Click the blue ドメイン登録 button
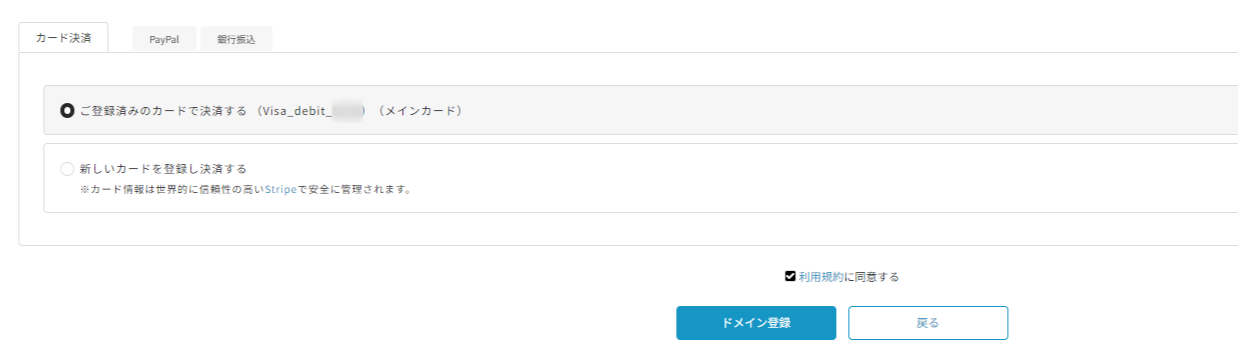This screenshot has width=1238, height=360. [x=756, y=323]
